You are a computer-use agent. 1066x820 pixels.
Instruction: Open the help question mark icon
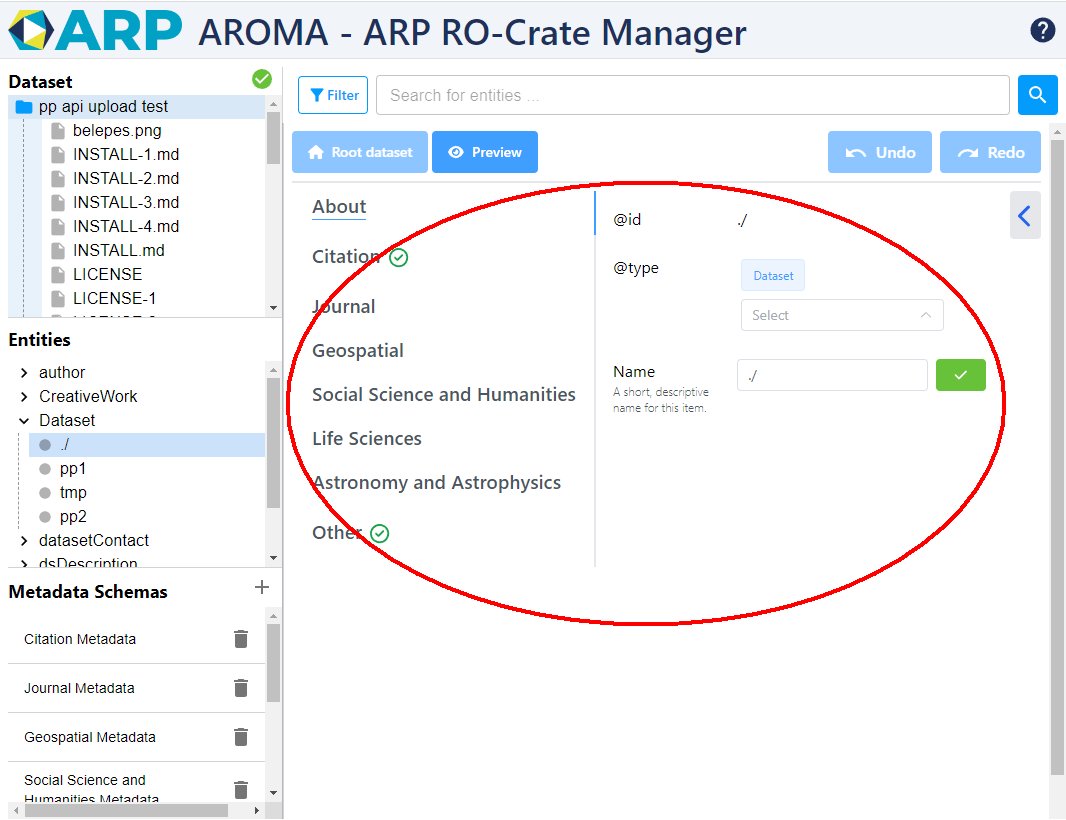tap(1042, 30)
